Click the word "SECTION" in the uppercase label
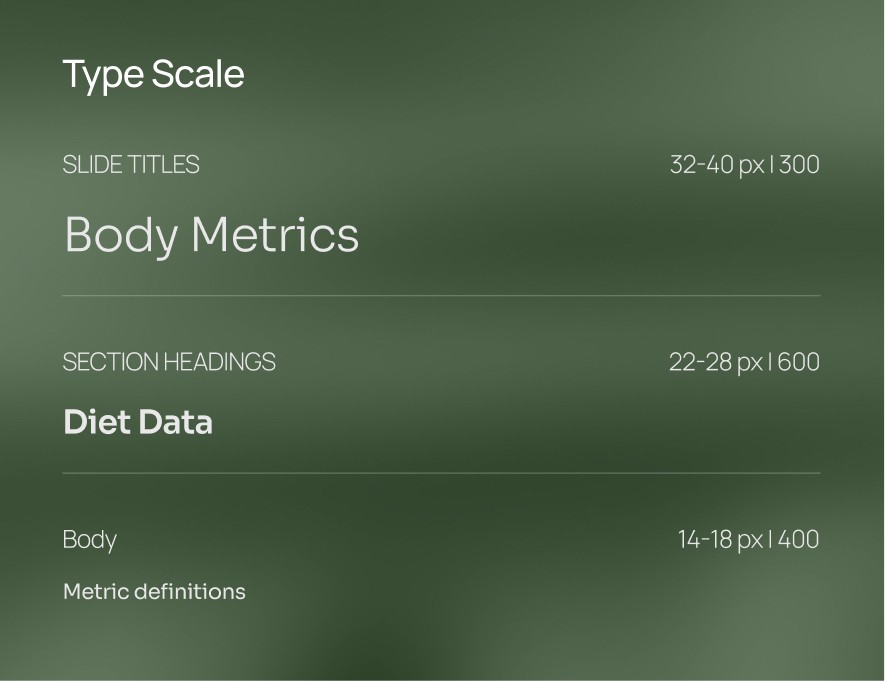 111,362
